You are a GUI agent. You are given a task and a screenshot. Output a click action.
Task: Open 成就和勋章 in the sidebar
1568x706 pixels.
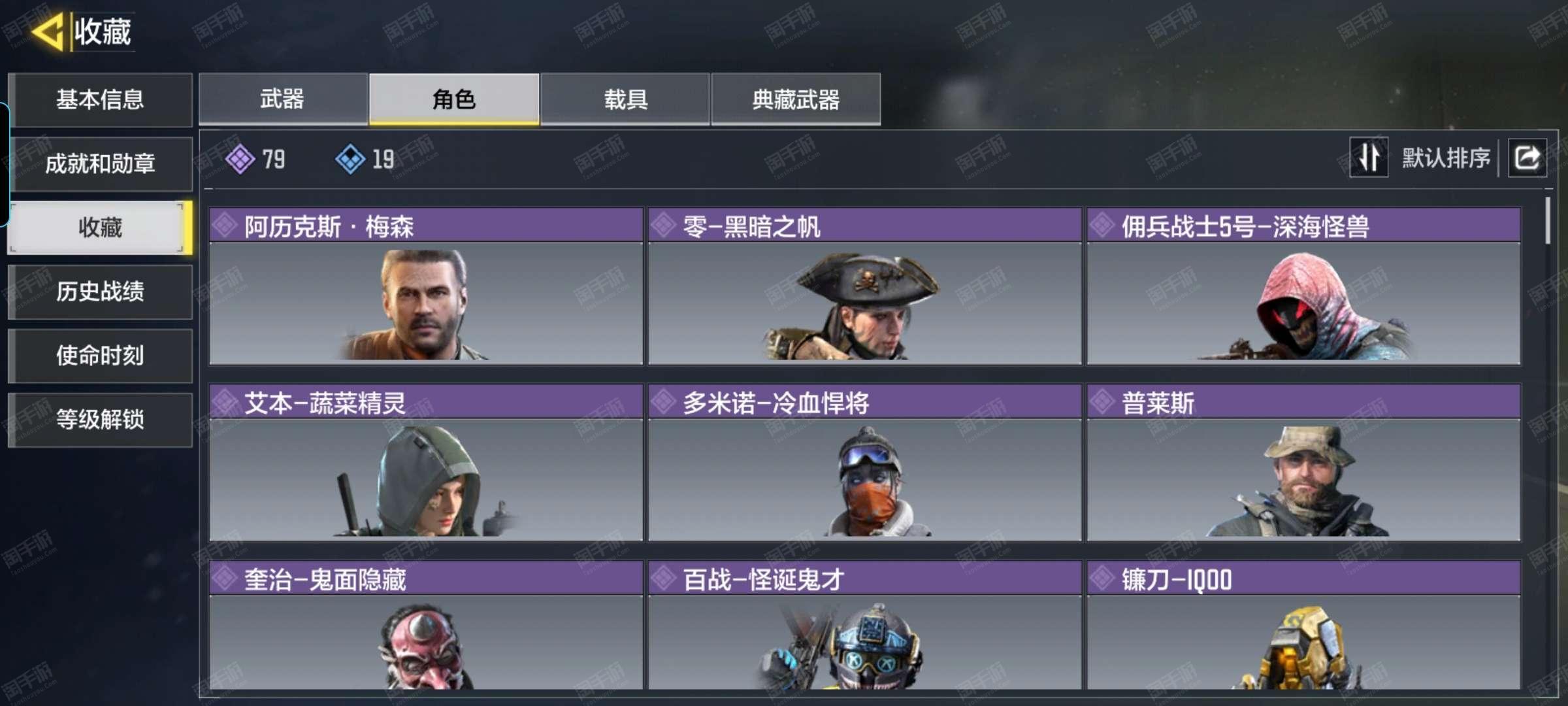tap(101, 163)
